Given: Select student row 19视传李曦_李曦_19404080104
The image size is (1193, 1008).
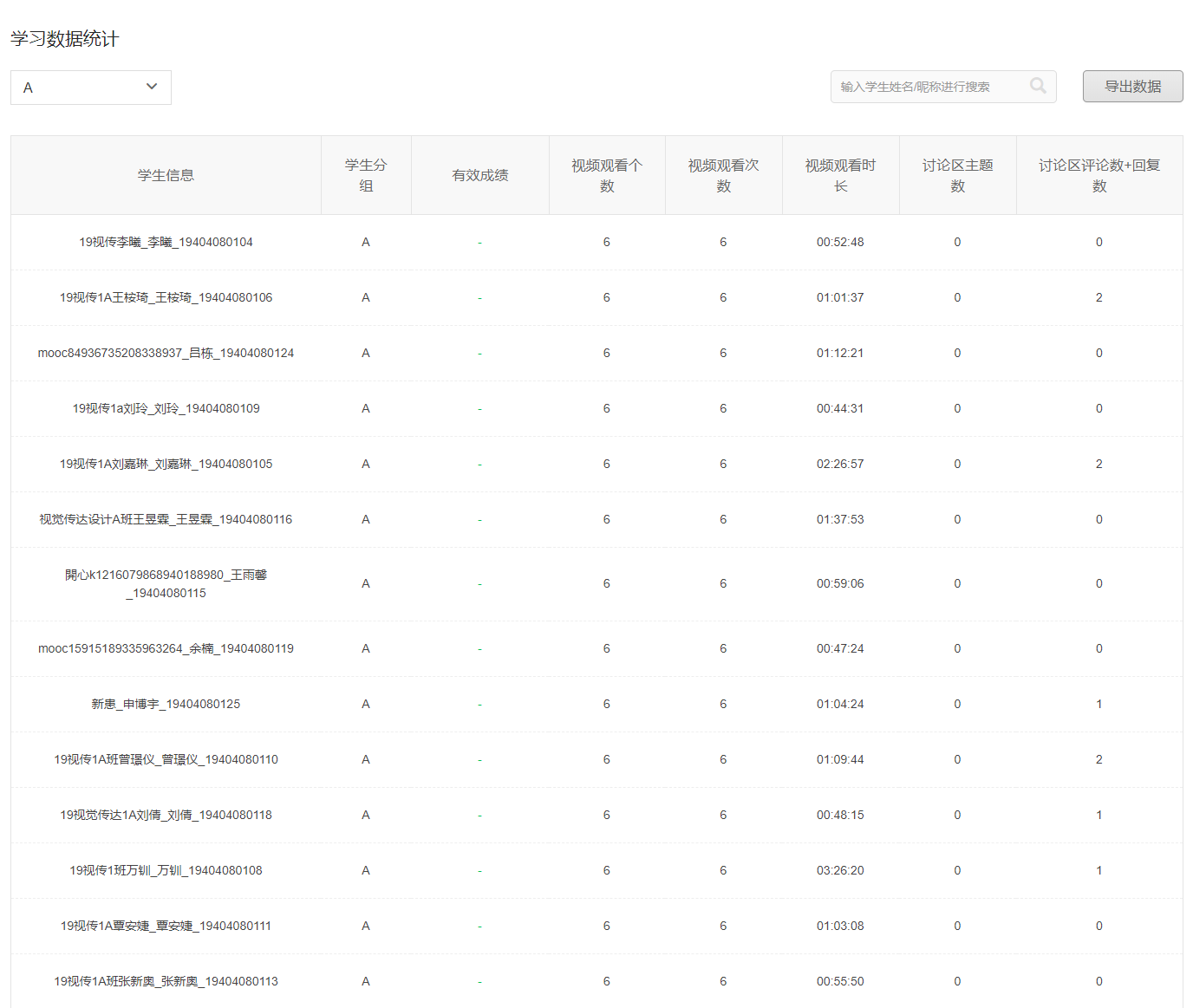Looking at the screenshot, I should point(166,242).
